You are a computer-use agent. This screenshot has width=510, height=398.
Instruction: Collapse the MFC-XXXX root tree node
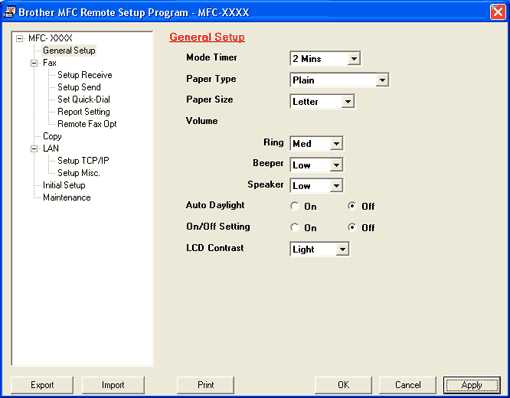pyautogui.click(x=20, y=39)
